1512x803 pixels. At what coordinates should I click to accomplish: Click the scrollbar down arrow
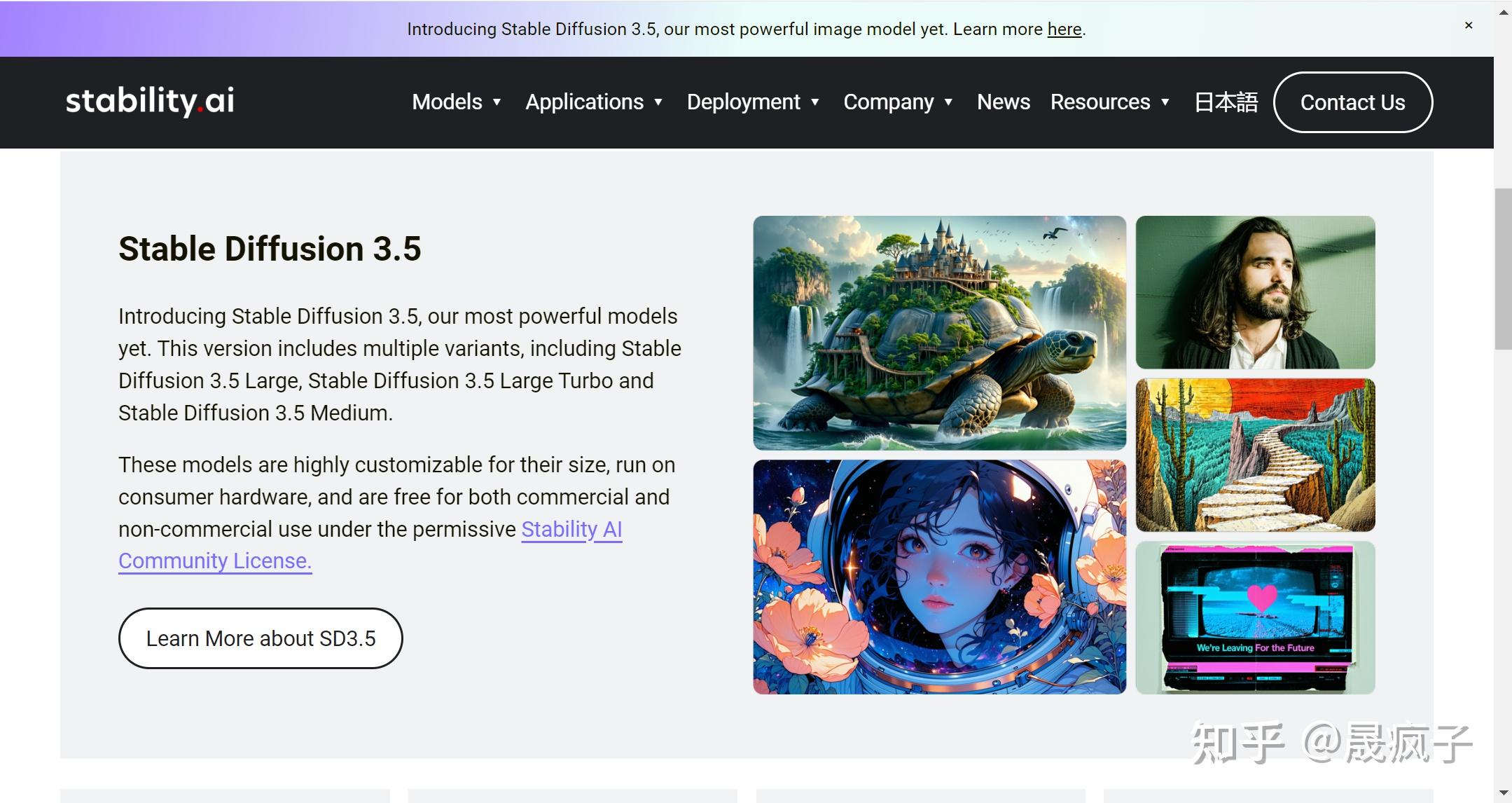coord(1503,792)
